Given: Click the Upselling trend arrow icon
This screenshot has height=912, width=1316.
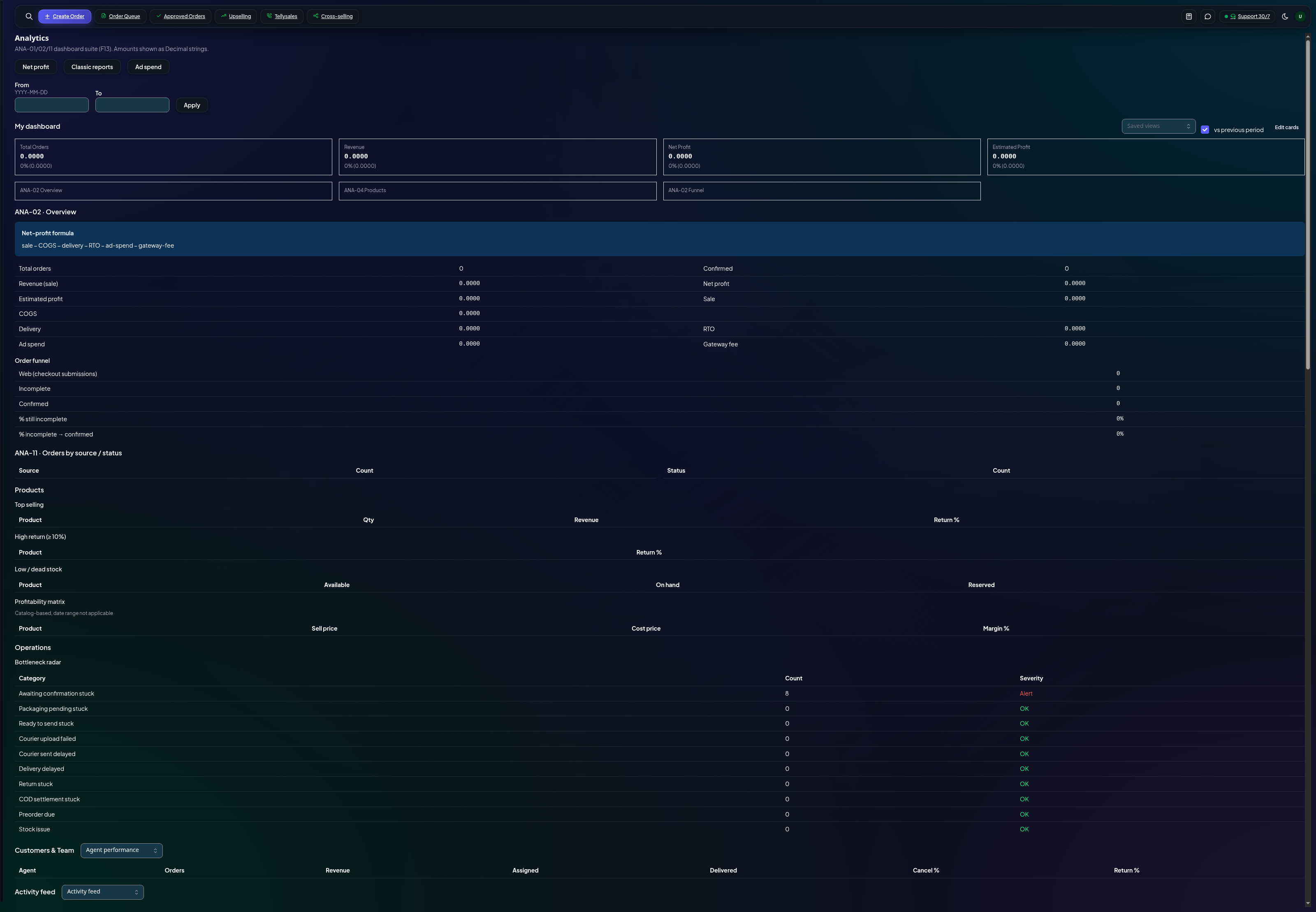Looking at the screenshot, I should [223, 16].
